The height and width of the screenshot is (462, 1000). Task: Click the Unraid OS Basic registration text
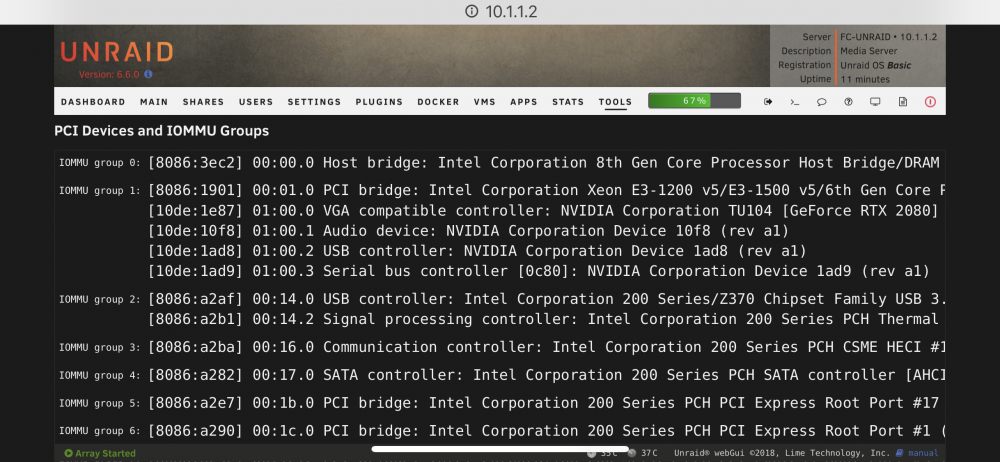[876, 65]
